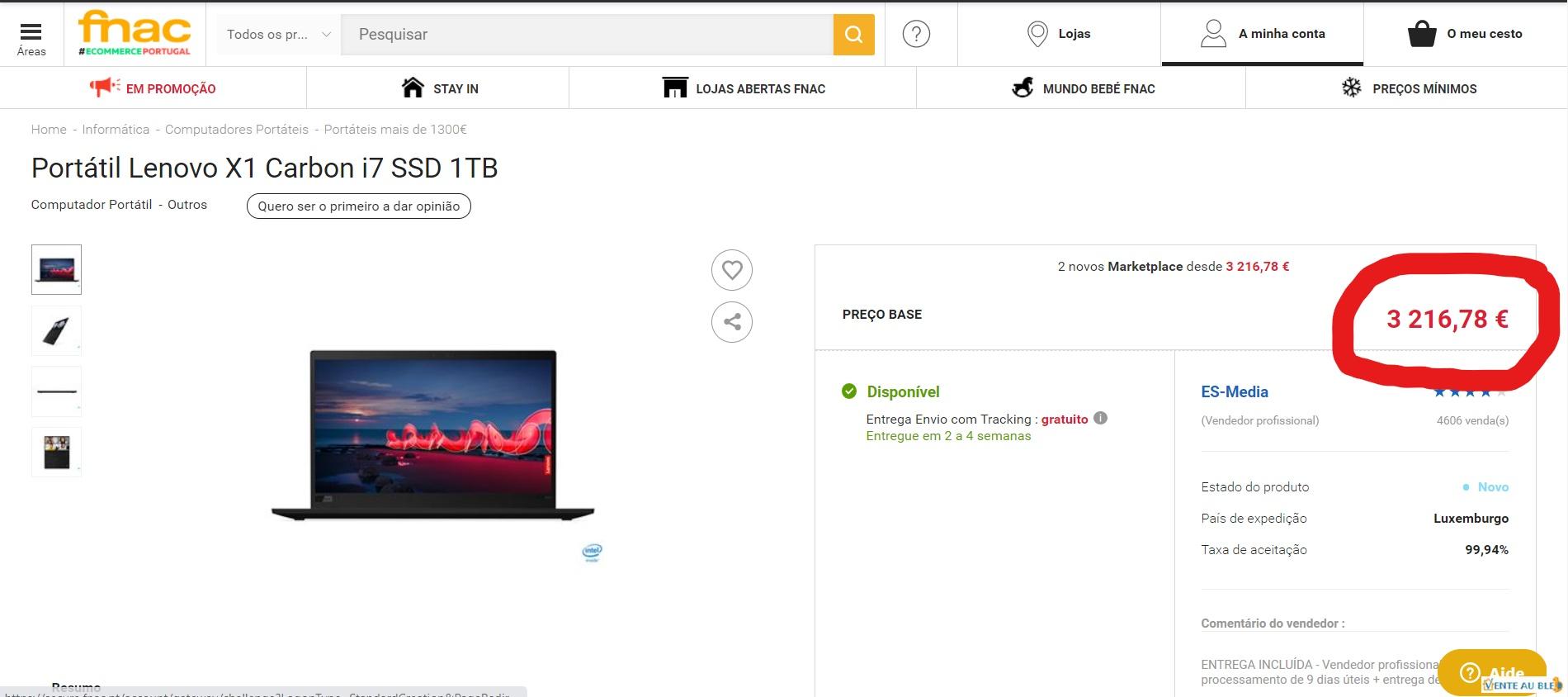Click the Intel badge below product image
Viewport: 1568px width, 697px height.
click(x=592, y=552)
